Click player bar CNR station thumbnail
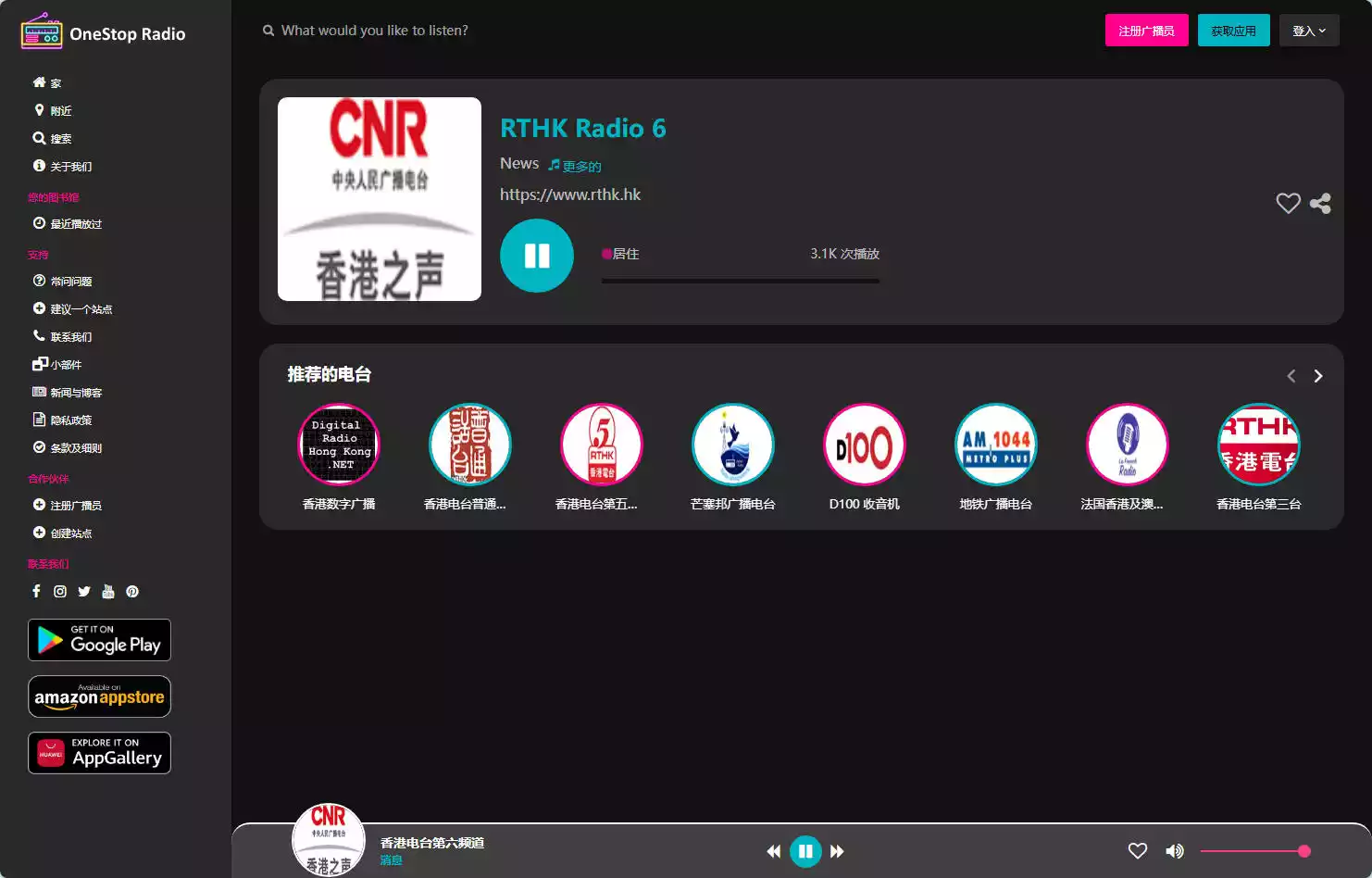Image resolution: width=1372 pixels, height=878 pixels. coord(329,840)
